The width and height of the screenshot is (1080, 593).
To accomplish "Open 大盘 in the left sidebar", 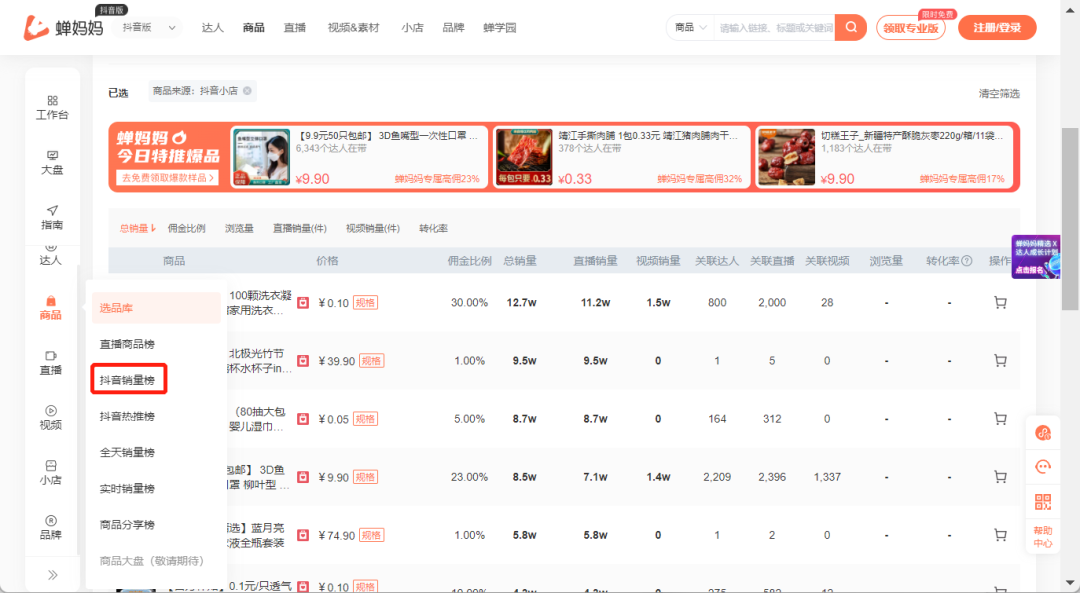I will 52,163.
